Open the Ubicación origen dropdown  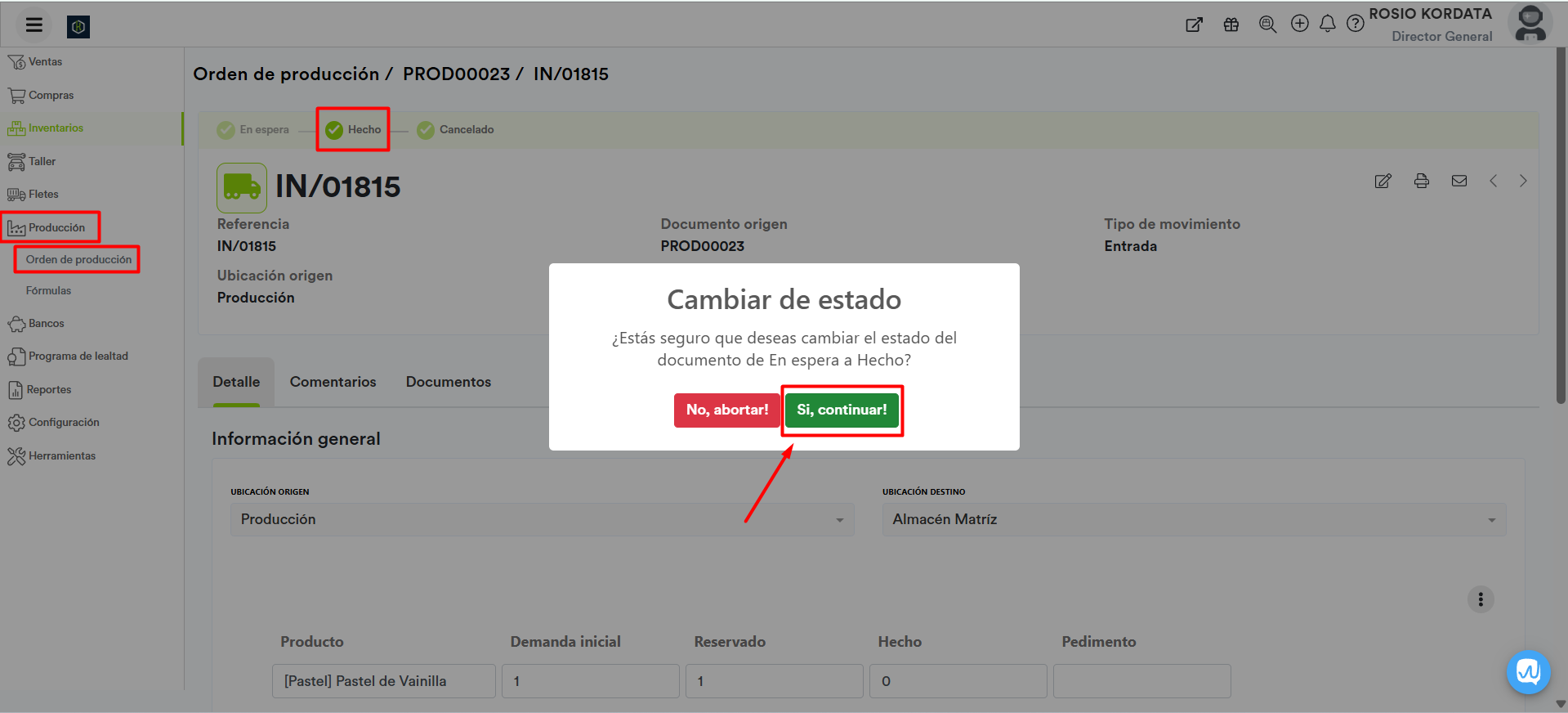[542, 519]
